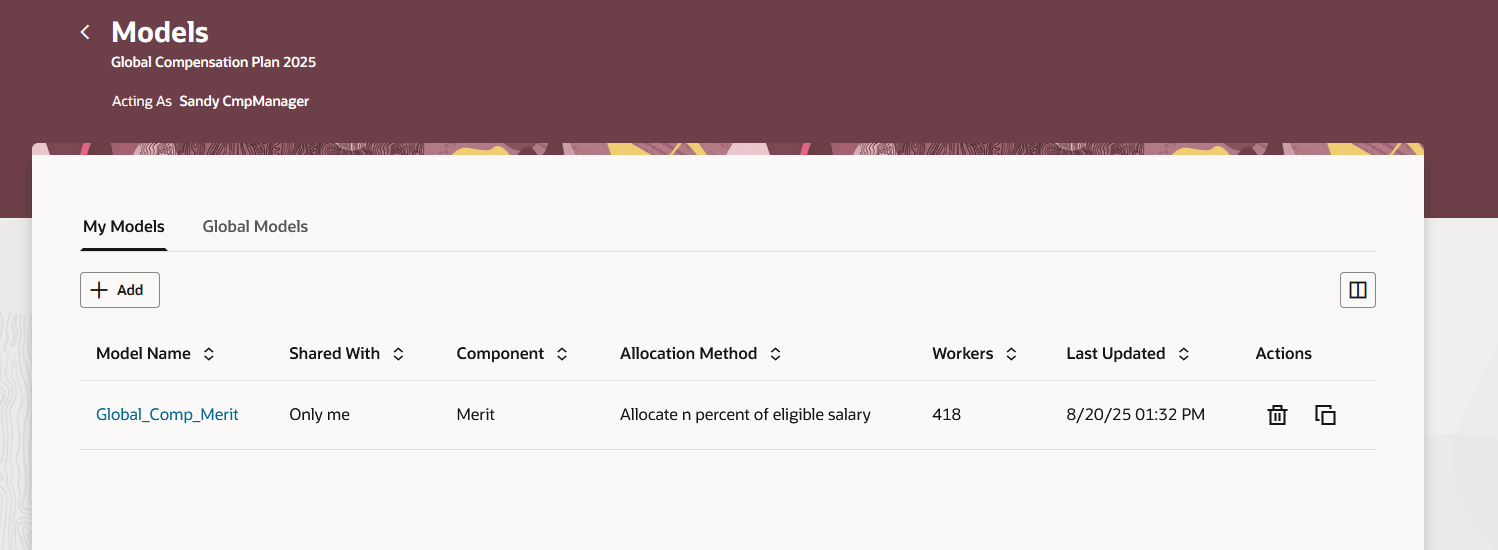
Task: Switch to the Global Models tab
Action: (255, 227)
